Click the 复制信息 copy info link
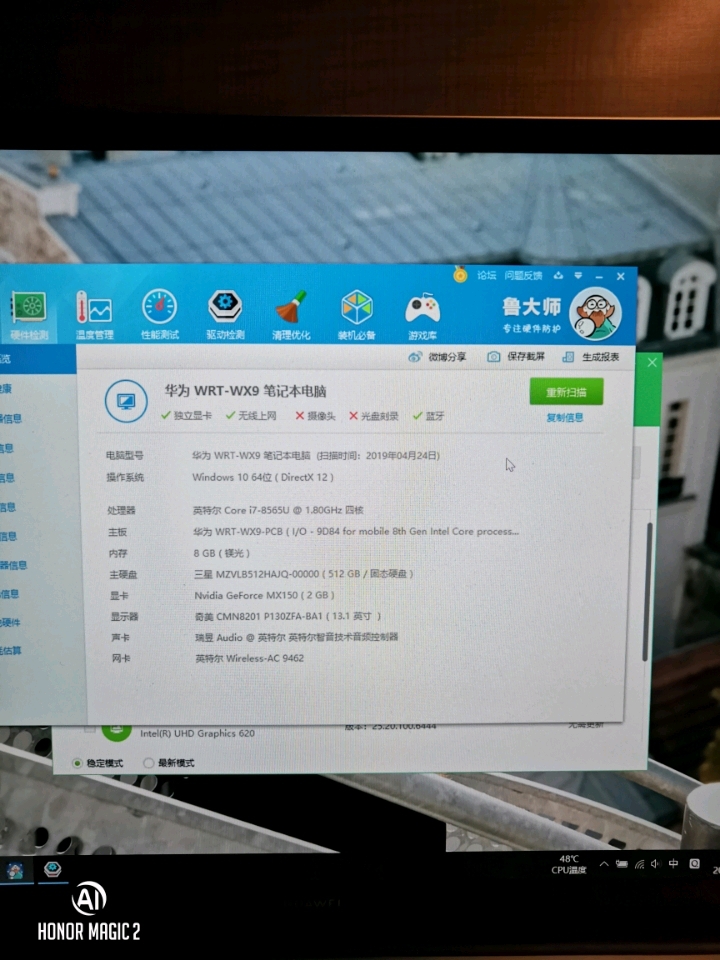The image size is (720, 960). (565, 418)
